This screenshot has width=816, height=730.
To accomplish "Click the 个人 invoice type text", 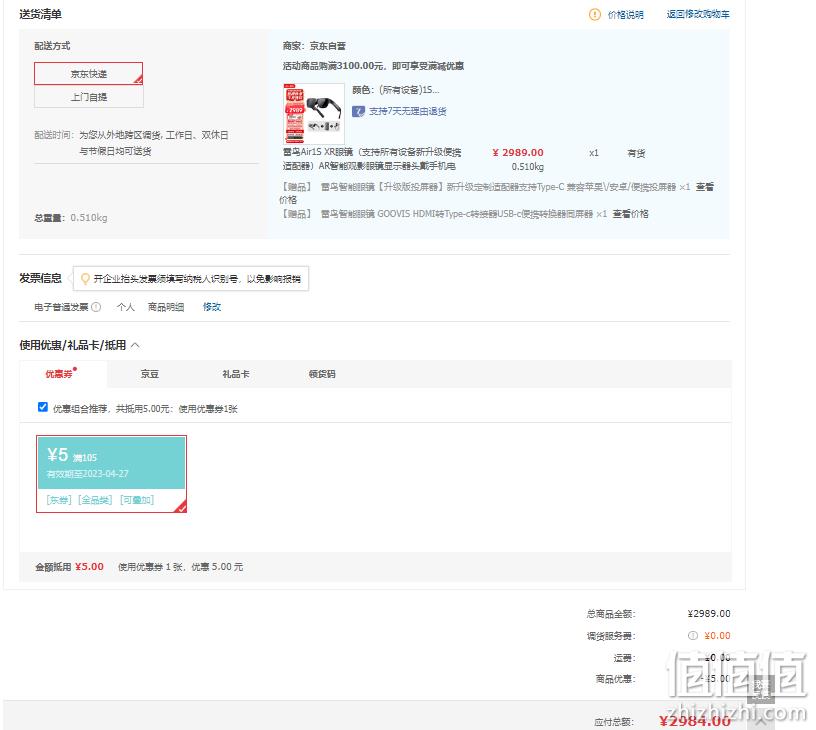I will point(125,307).
